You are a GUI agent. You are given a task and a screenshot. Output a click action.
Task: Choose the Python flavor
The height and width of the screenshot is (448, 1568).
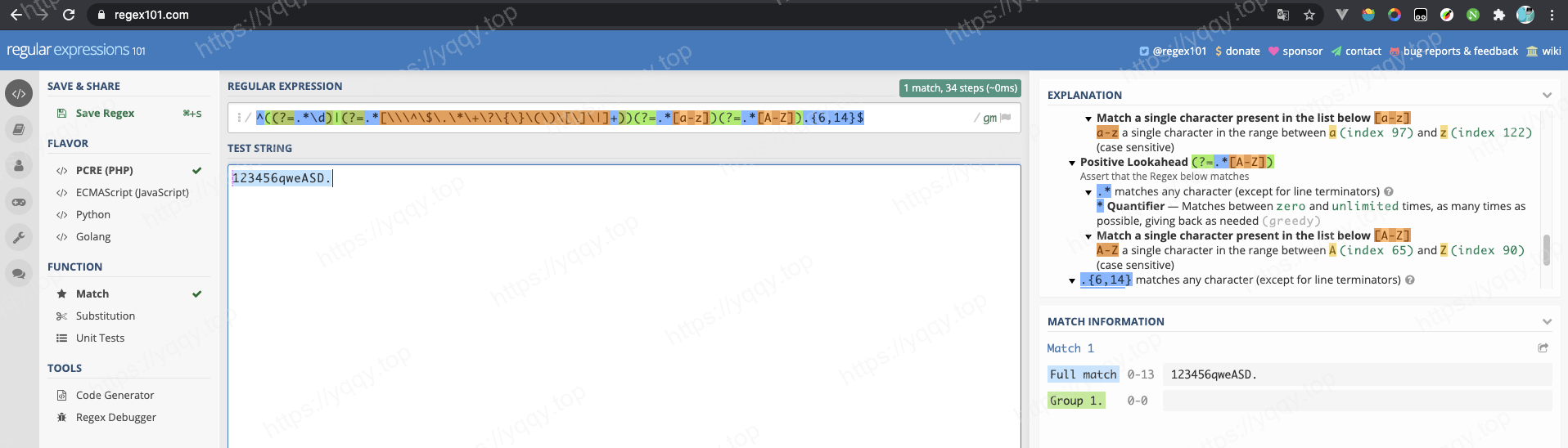click(x=92, y=214)
